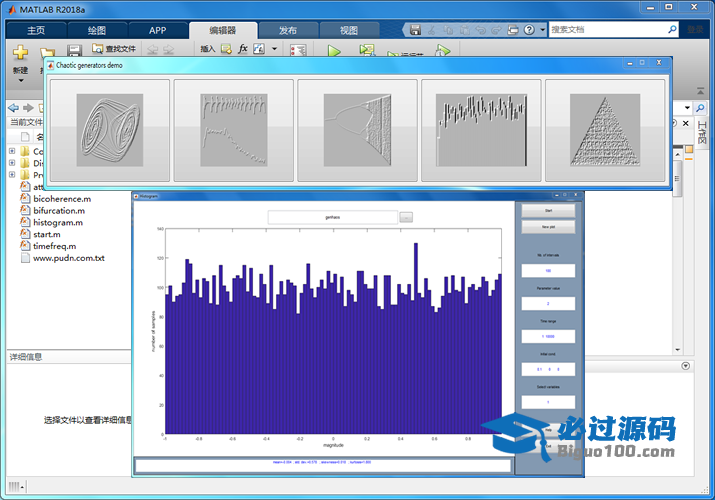This screenshot has height=500, width=715.
Task: Click the Parameter value field in Histogram
Action: 548,304
